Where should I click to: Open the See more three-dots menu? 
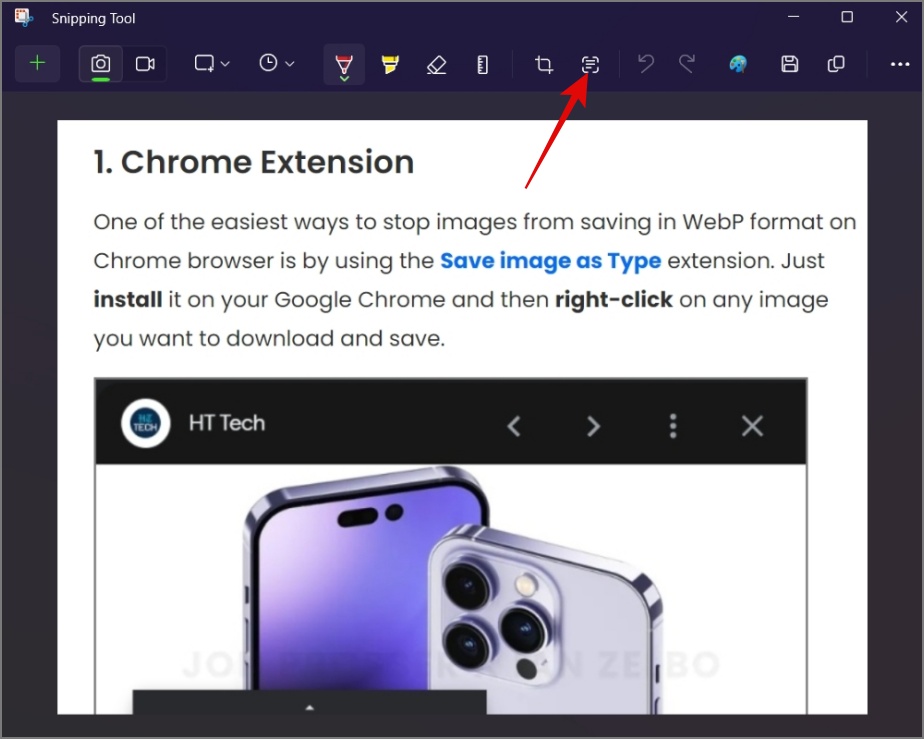(x=899, y=64)
